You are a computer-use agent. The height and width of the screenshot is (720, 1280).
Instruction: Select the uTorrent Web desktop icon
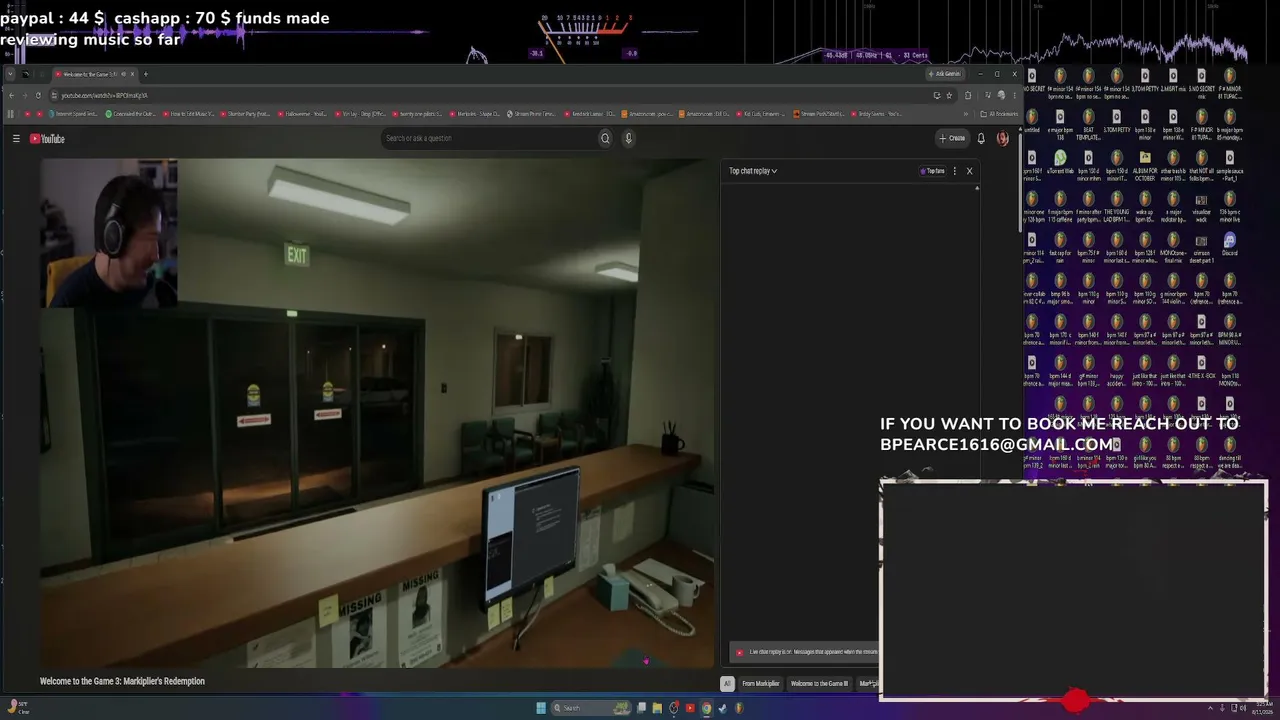[1060, 163]
